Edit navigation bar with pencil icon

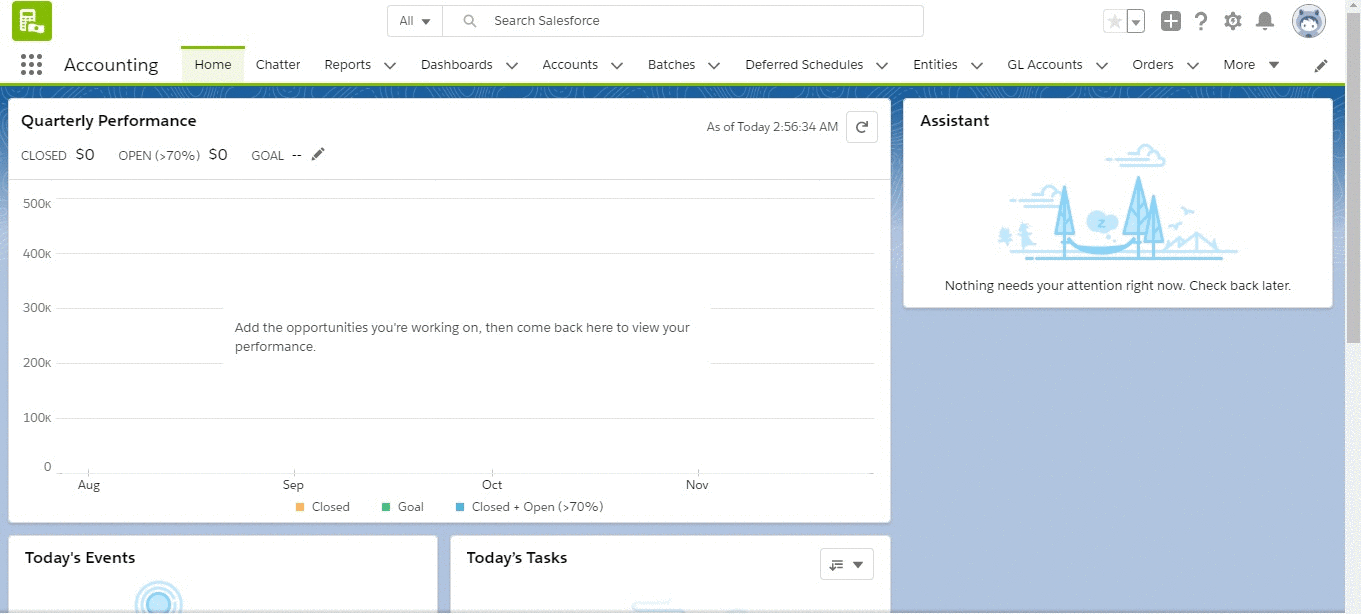(x=1321, y=65)
